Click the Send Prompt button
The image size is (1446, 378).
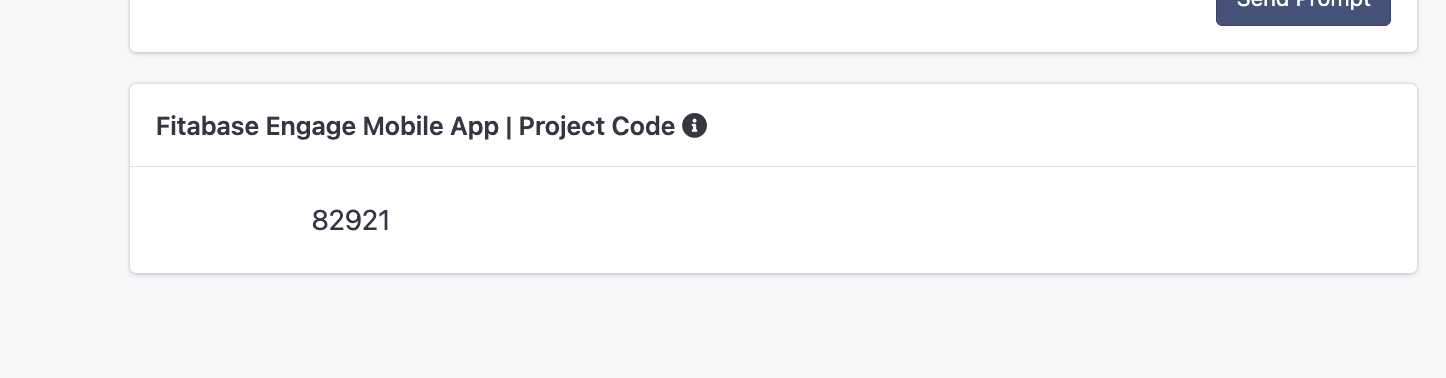click(x=1303, y=12)
